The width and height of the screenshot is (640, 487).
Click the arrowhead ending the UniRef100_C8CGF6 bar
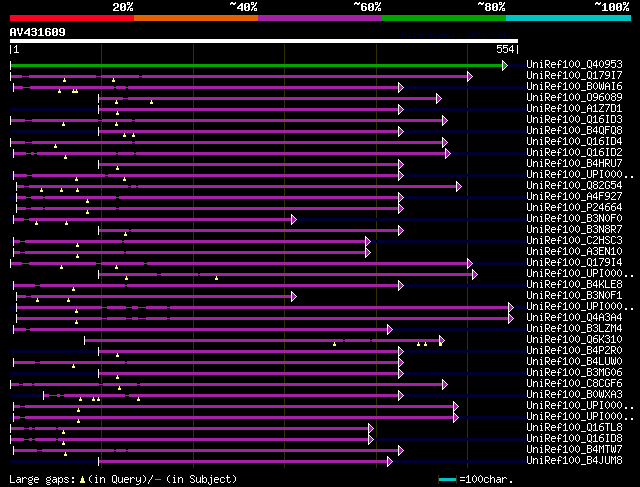click(x=445, y=385)
